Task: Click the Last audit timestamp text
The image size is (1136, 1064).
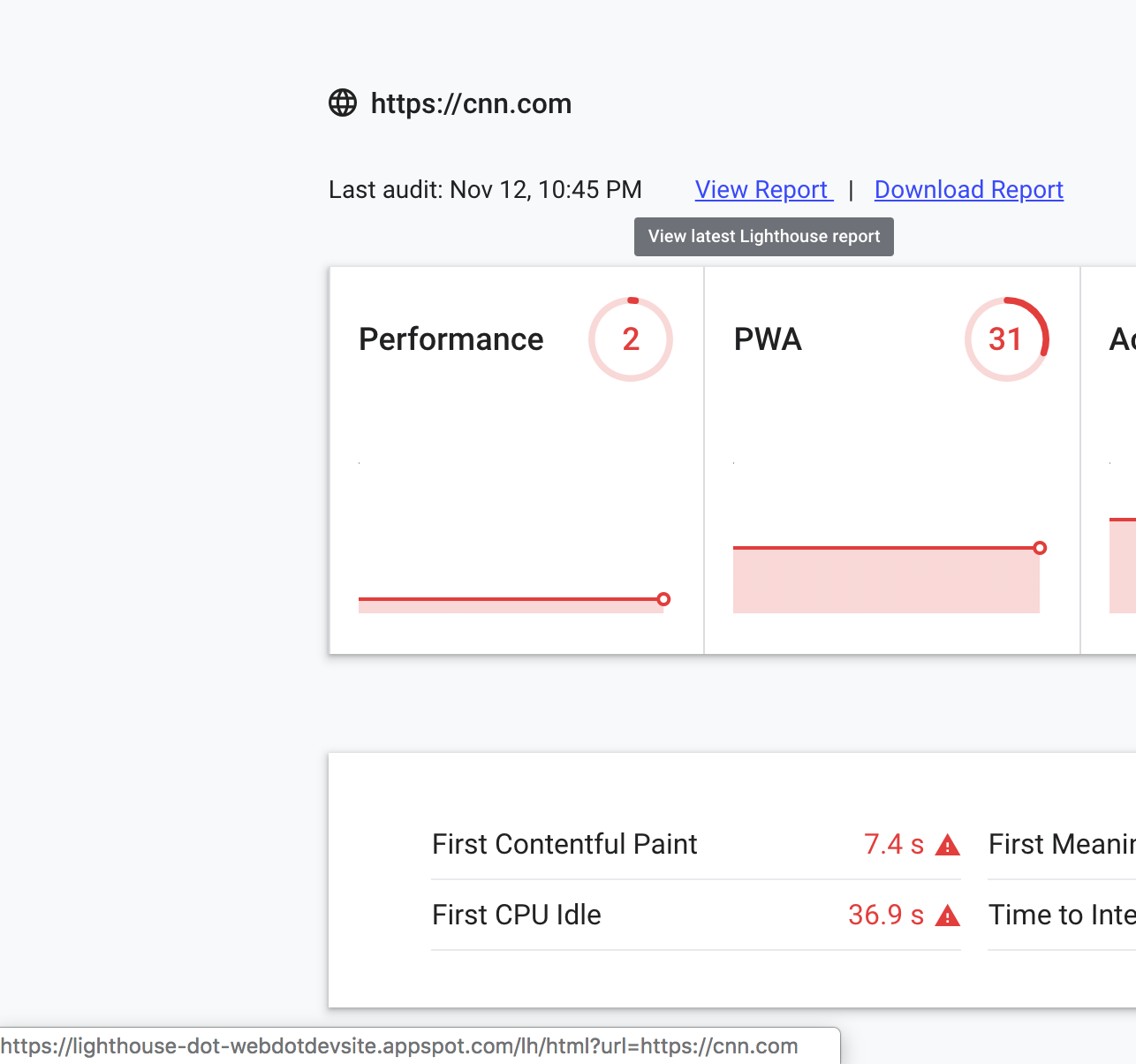Action: [x=484, y=189]
